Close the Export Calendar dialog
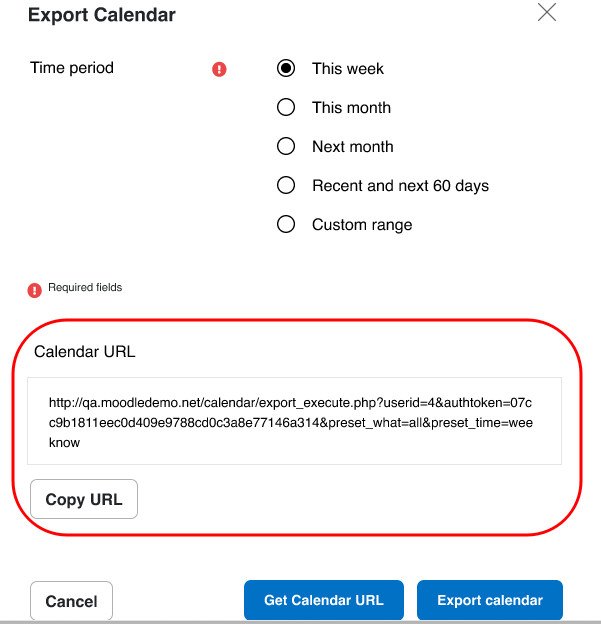This screenshot has height=624, width=601. (x=547, y=12)
